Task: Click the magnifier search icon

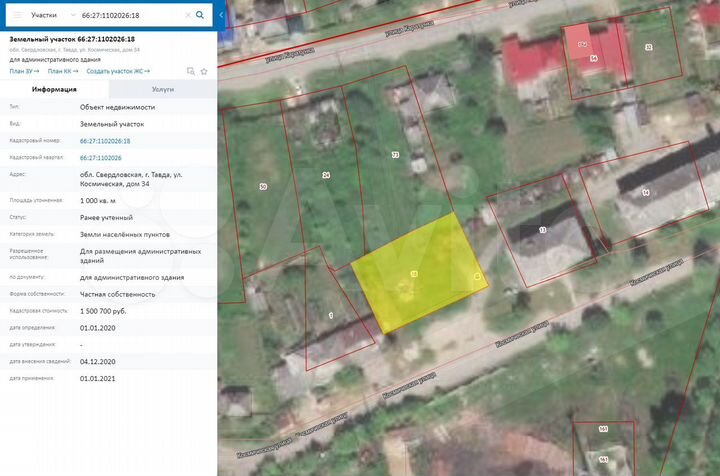Action: [x=200, y=16]
